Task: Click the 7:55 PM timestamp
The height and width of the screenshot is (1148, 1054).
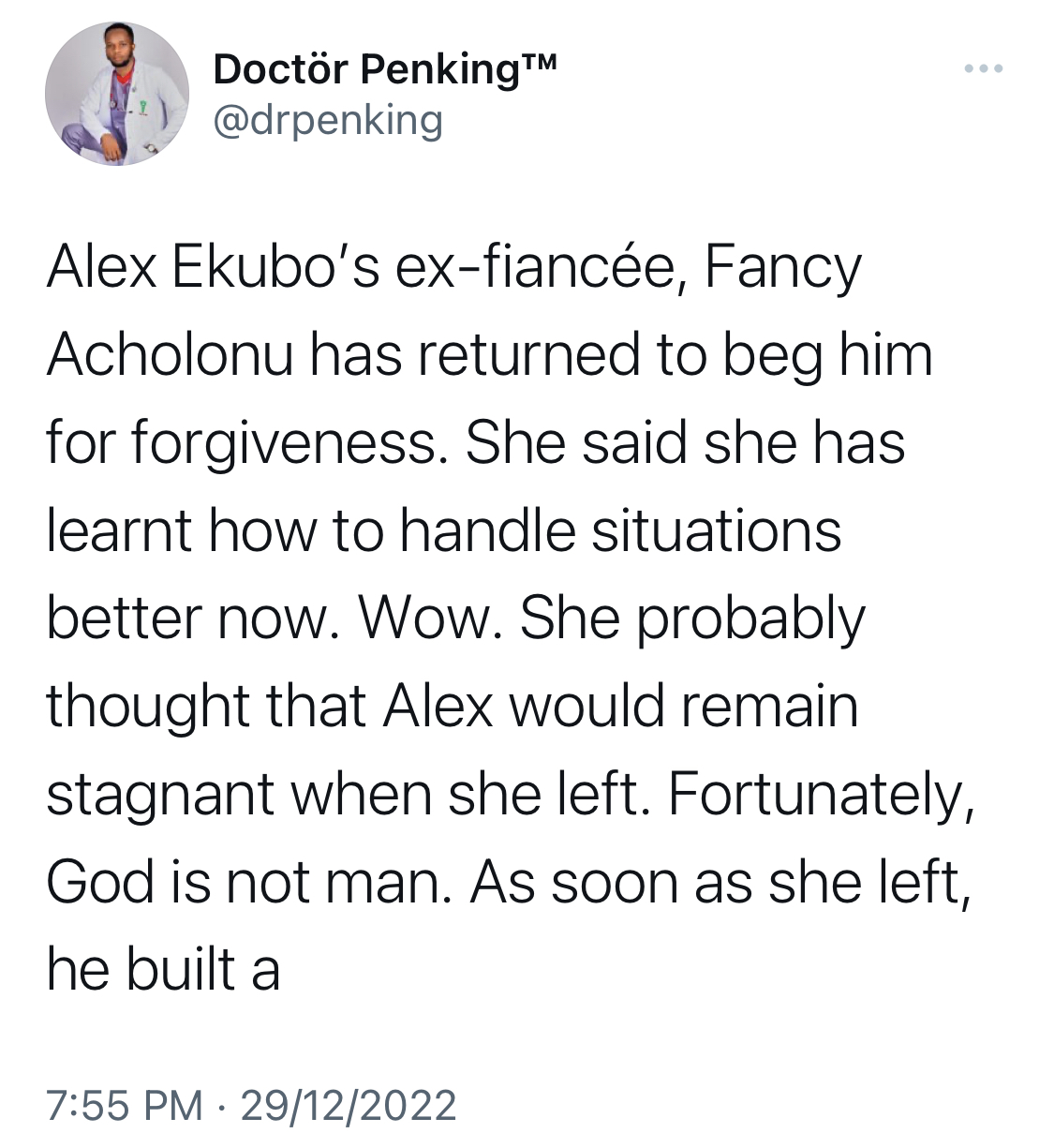Action: (124, 1105)
